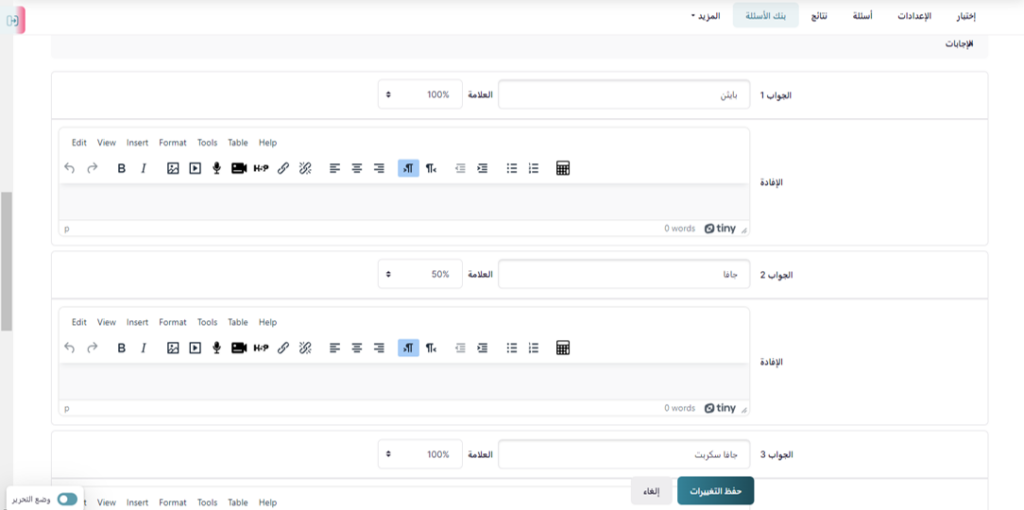Click record audio microphone in Answer 1 editor
Screen dimensions: 1024x510
coord(216,169)
